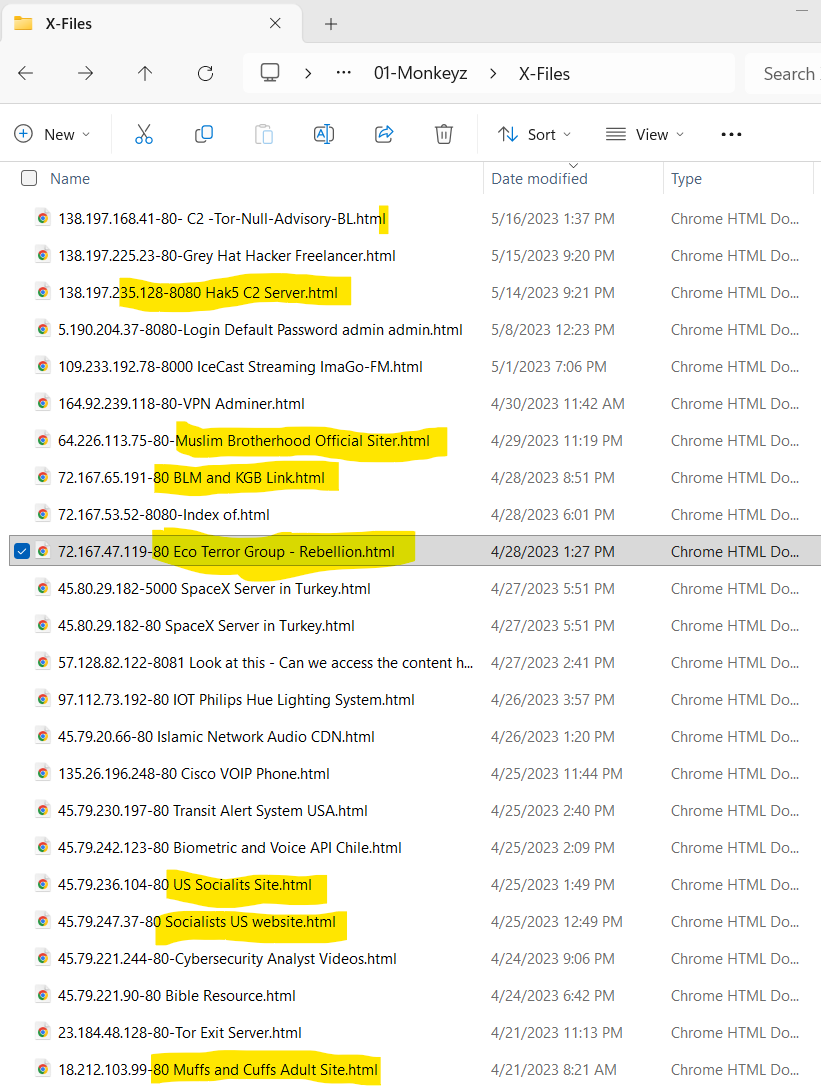Click date 5/16/2023 1:37 PM
821x1086 pixels.
553,219
